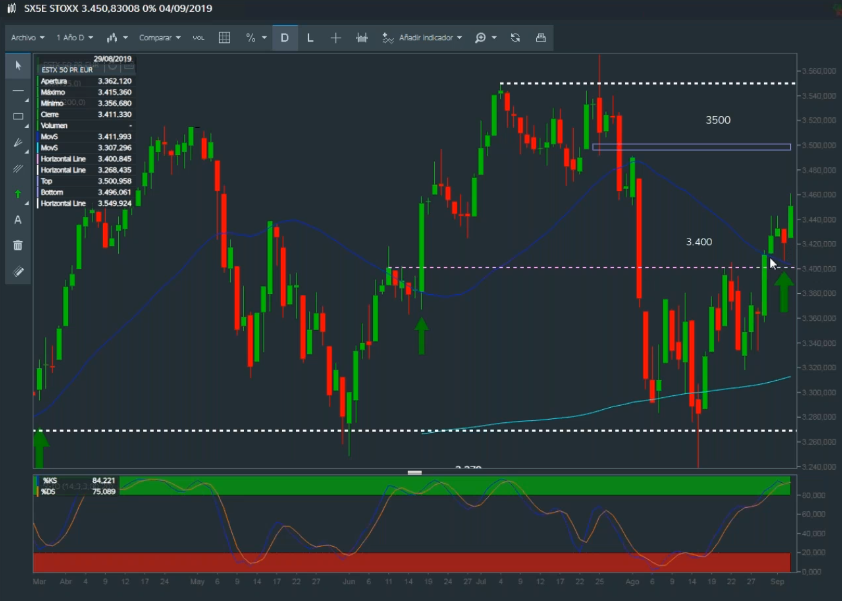The image size is (842, 601).
Task: Toggle the D chart mode button
Action: click(x=285, y=38)
